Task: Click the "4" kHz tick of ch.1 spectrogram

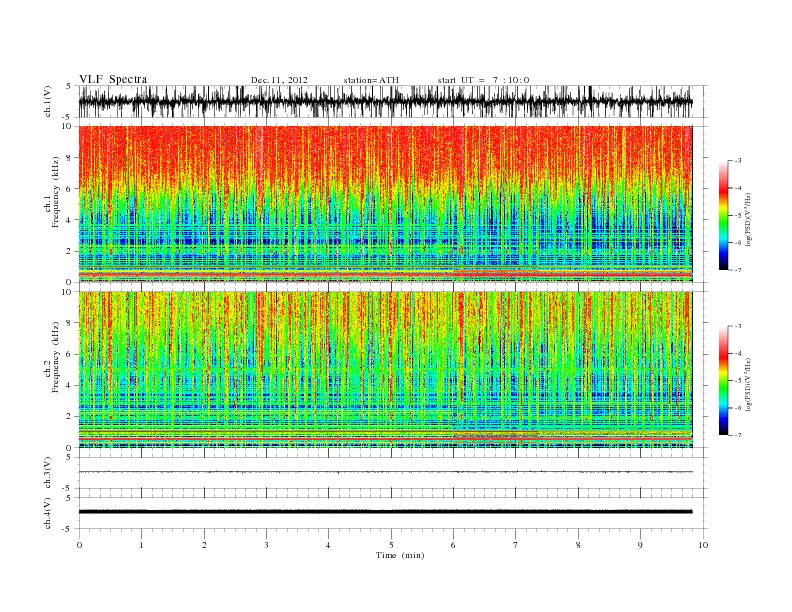Action: pyautogui.click(x=70, y=220)
